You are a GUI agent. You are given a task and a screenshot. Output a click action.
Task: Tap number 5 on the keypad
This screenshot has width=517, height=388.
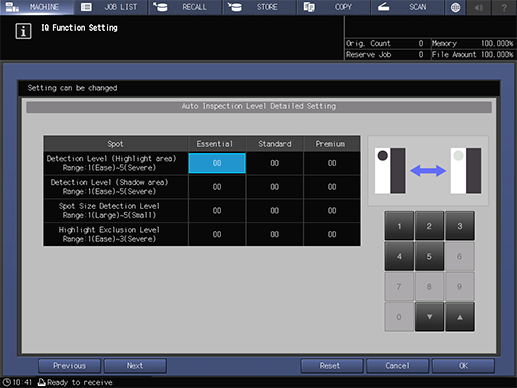[429, 256]
